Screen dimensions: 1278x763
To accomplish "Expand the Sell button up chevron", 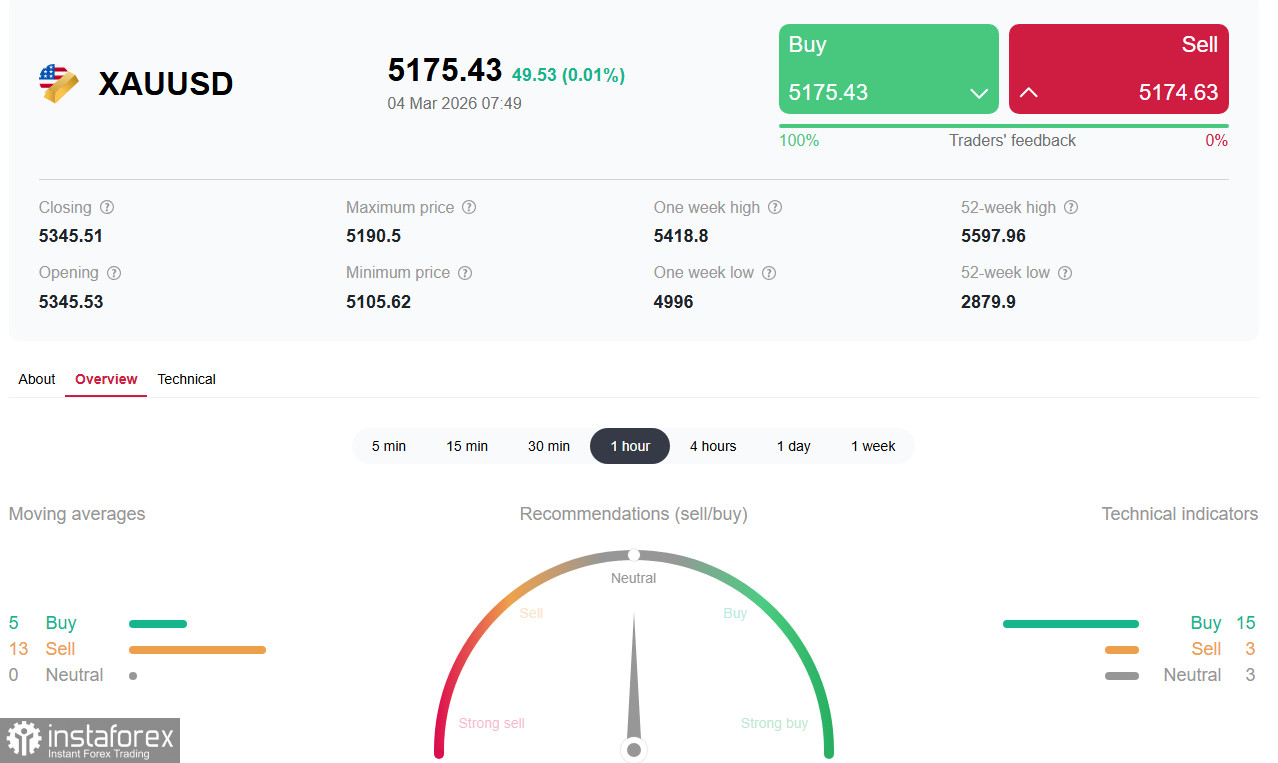I will coord(1028,93).
